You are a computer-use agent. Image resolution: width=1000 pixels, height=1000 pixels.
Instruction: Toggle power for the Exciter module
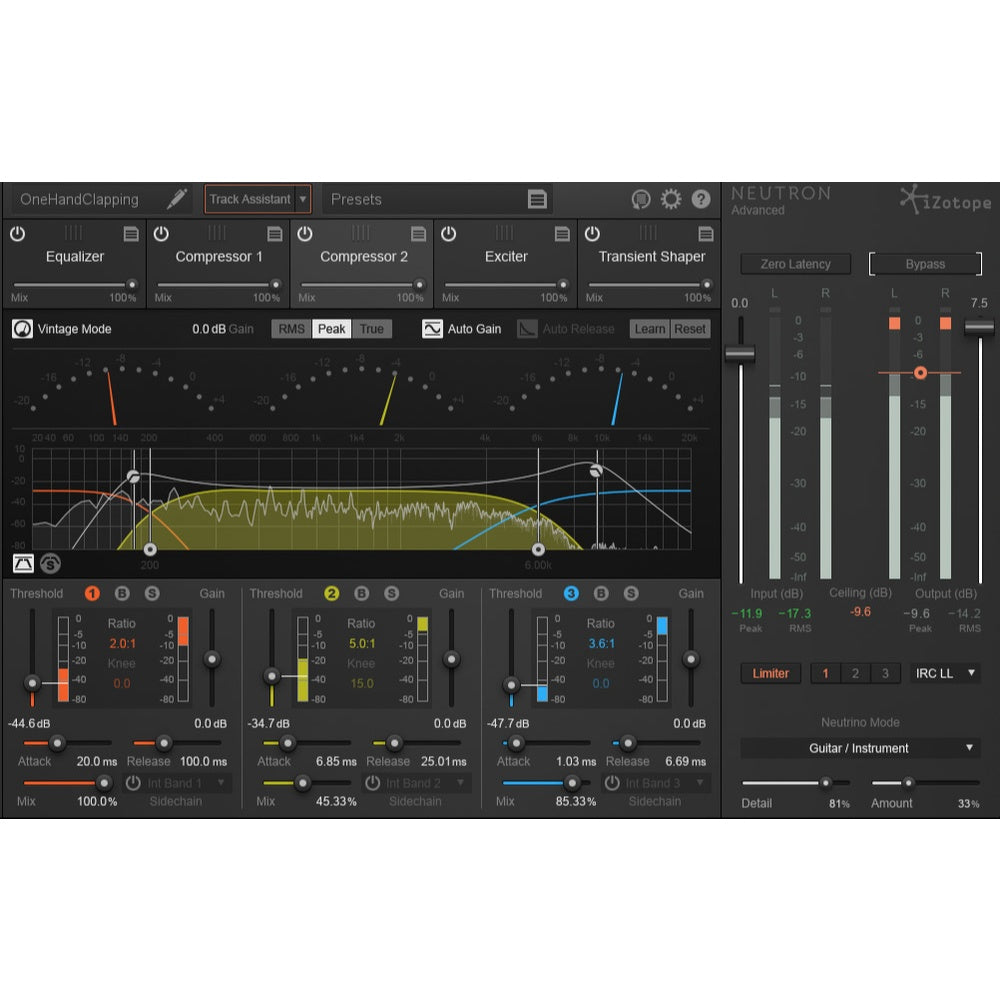(x=449, y=234)
